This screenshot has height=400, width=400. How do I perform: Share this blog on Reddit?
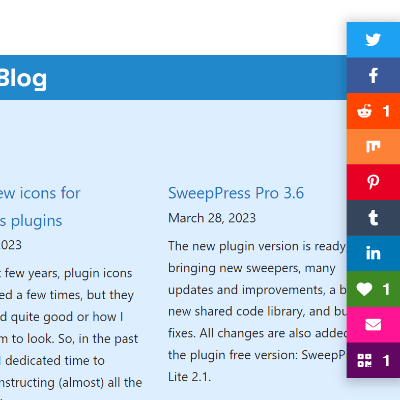[x=373, y=111]
